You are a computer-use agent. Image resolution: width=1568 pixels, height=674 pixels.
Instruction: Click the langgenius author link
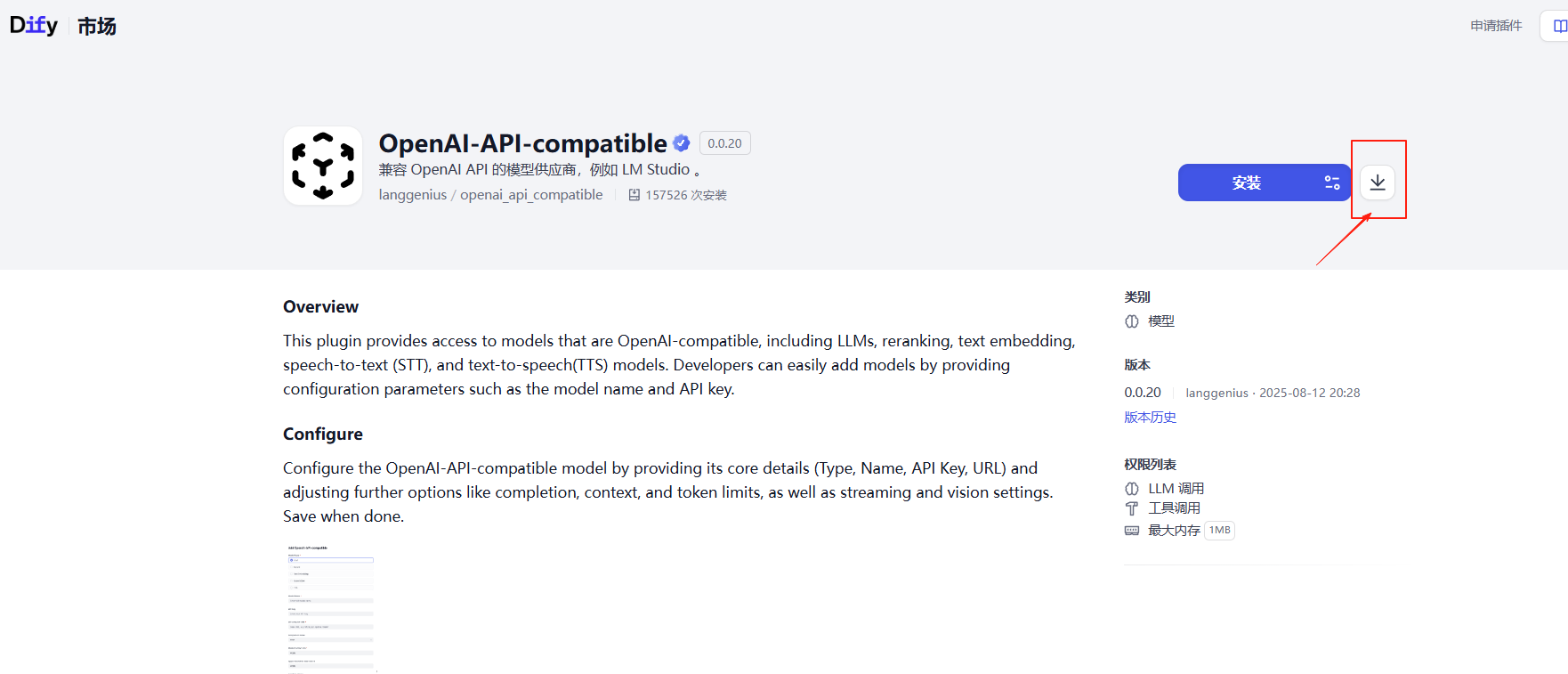coord(412,194)
